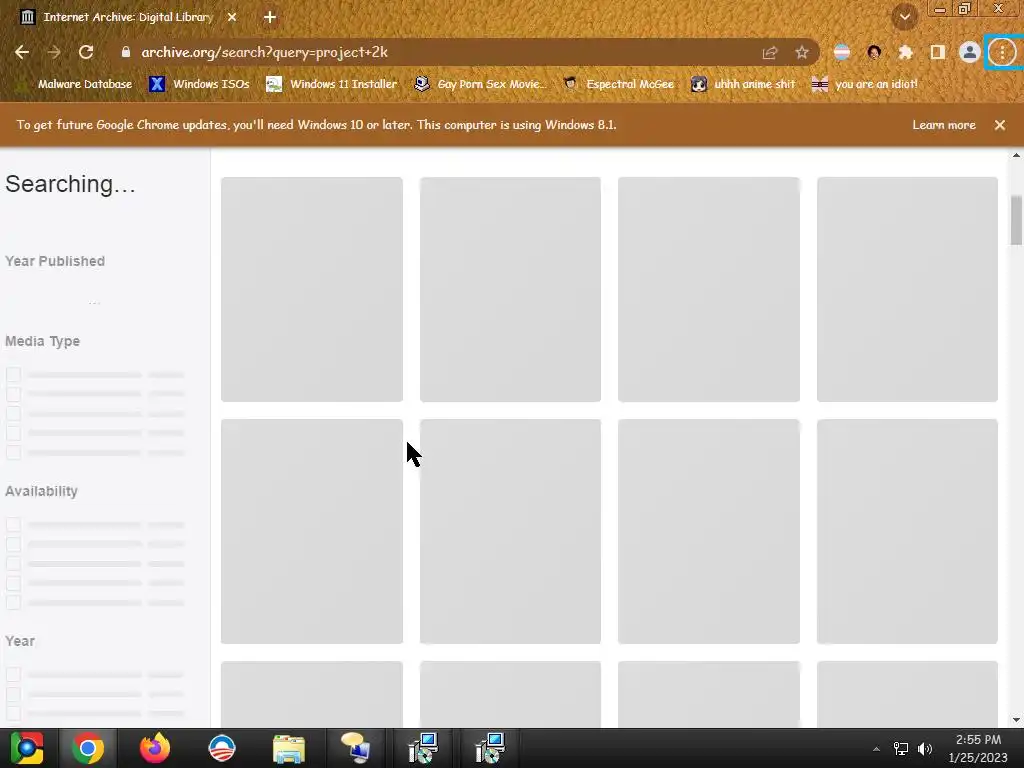Open Espectral McGee bookmark
The image size is (1024, 768).
click(x=618, y=84)
